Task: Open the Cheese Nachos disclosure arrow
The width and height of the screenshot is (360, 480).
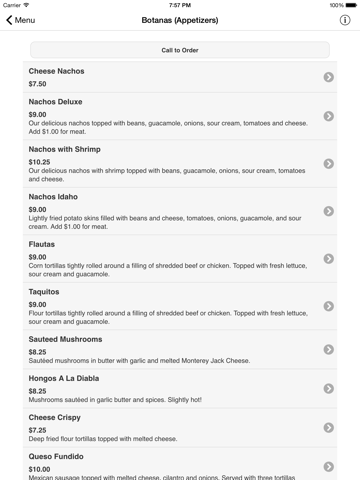Action: click(x=329, y=77)
